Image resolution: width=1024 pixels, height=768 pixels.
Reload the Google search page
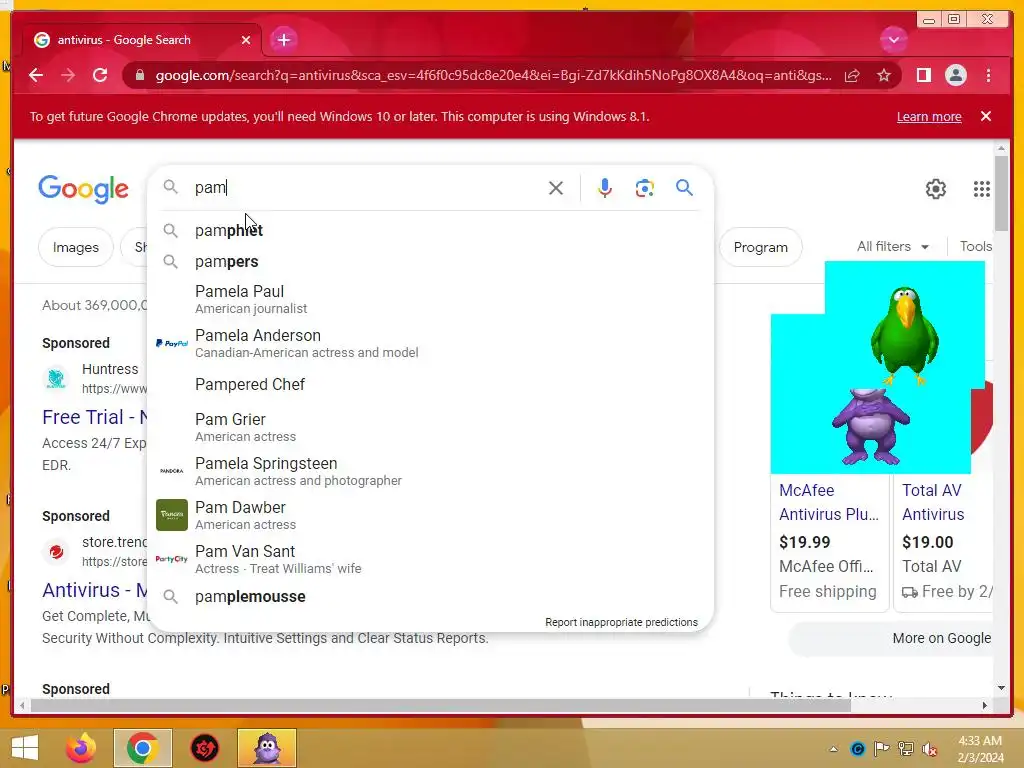(100, 75)
